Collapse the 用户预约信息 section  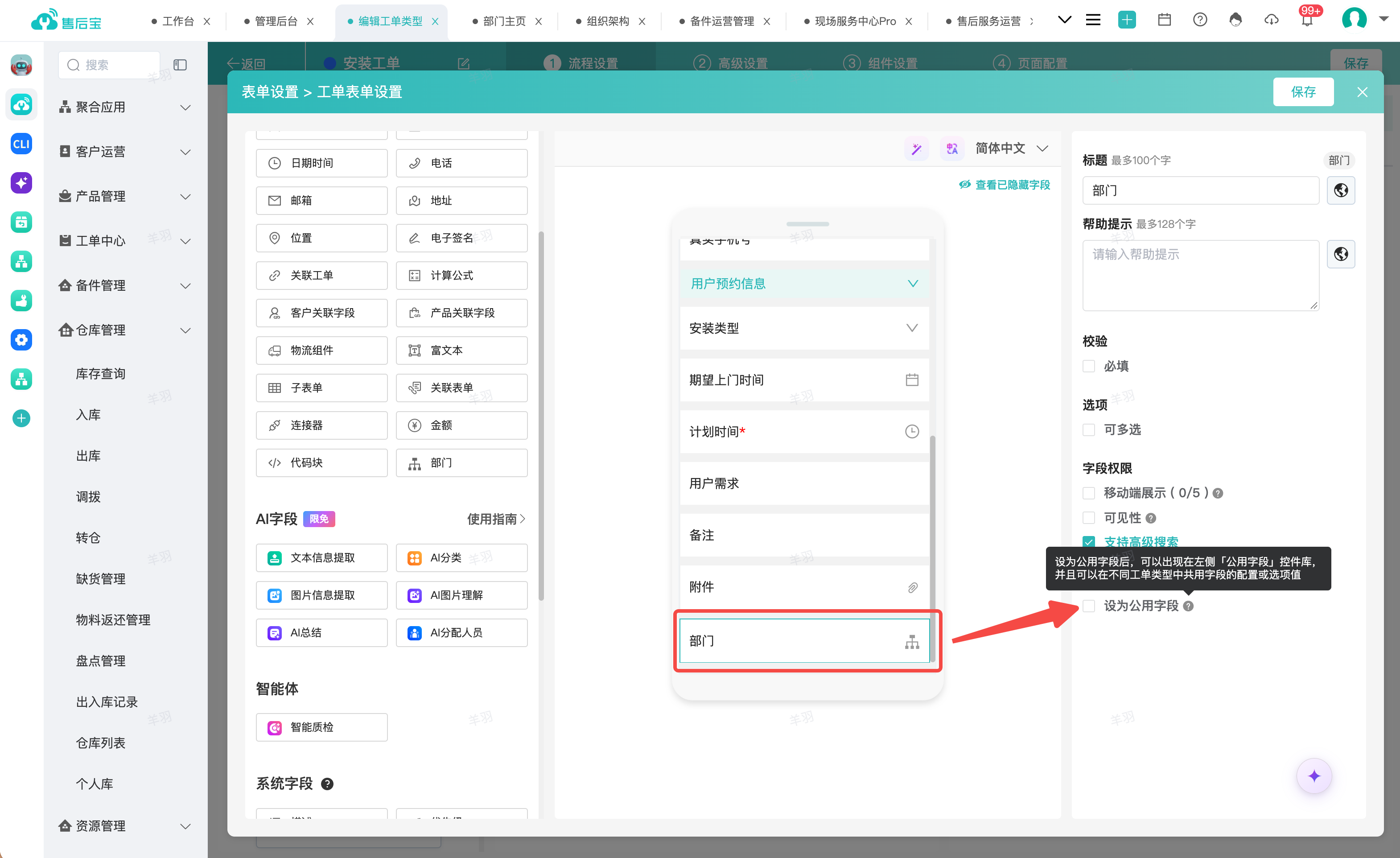[x=804, y=284]
